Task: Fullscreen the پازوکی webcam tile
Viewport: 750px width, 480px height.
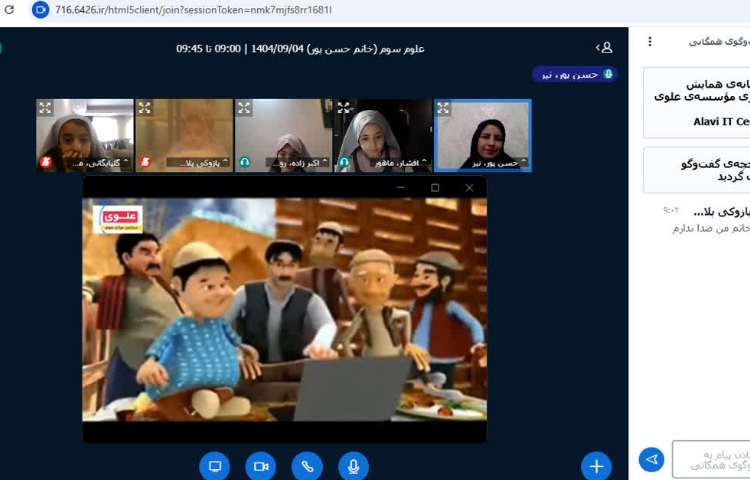Action: [145, 108]
